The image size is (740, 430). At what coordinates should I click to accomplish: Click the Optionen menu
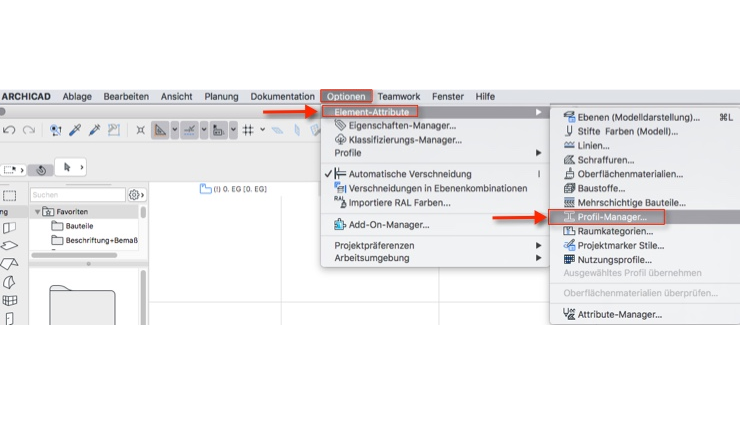coord(346,96)
